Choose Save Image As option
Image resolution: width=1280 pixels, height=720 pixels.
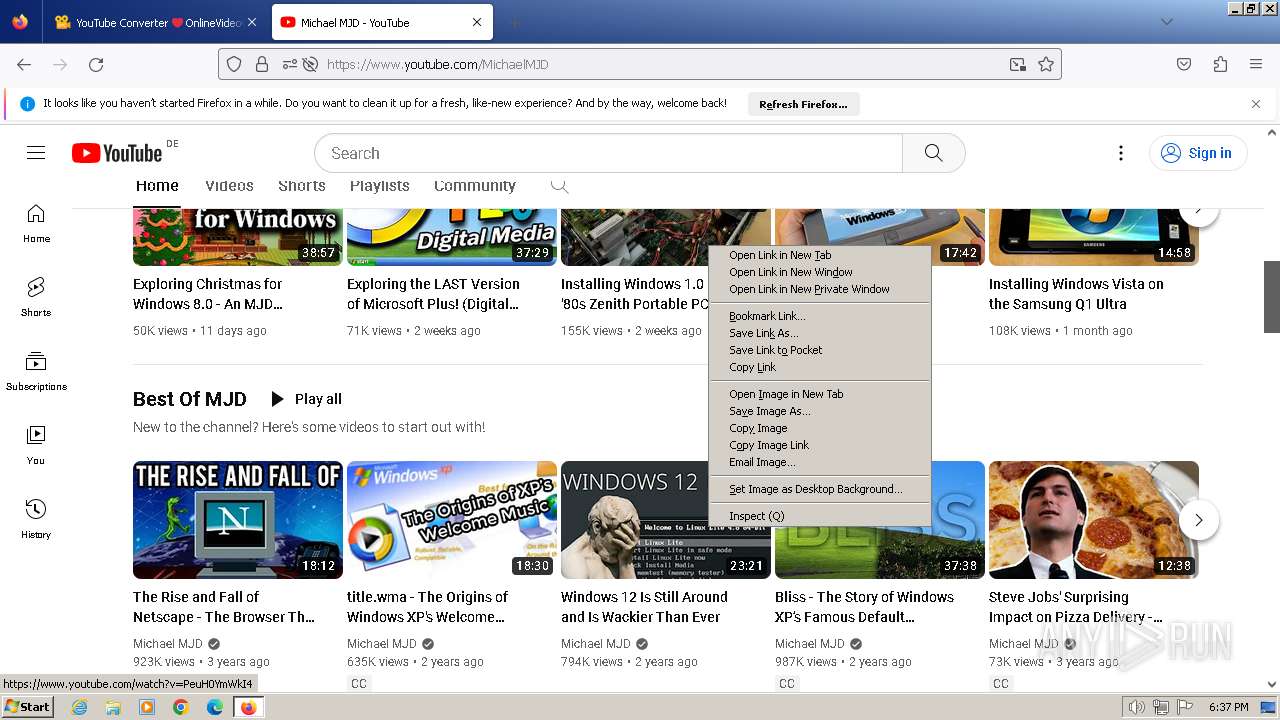coord(820,411)
